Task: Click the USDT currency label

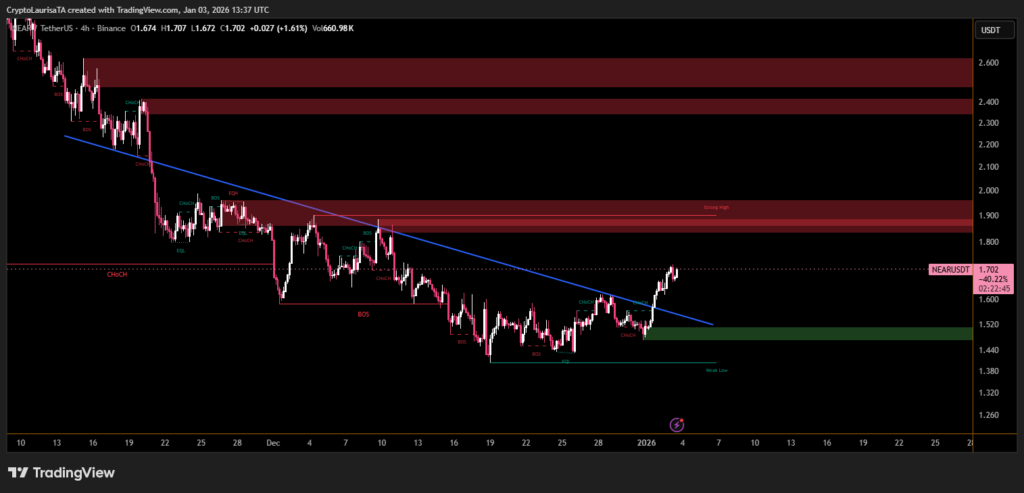Action: (990, 30)
